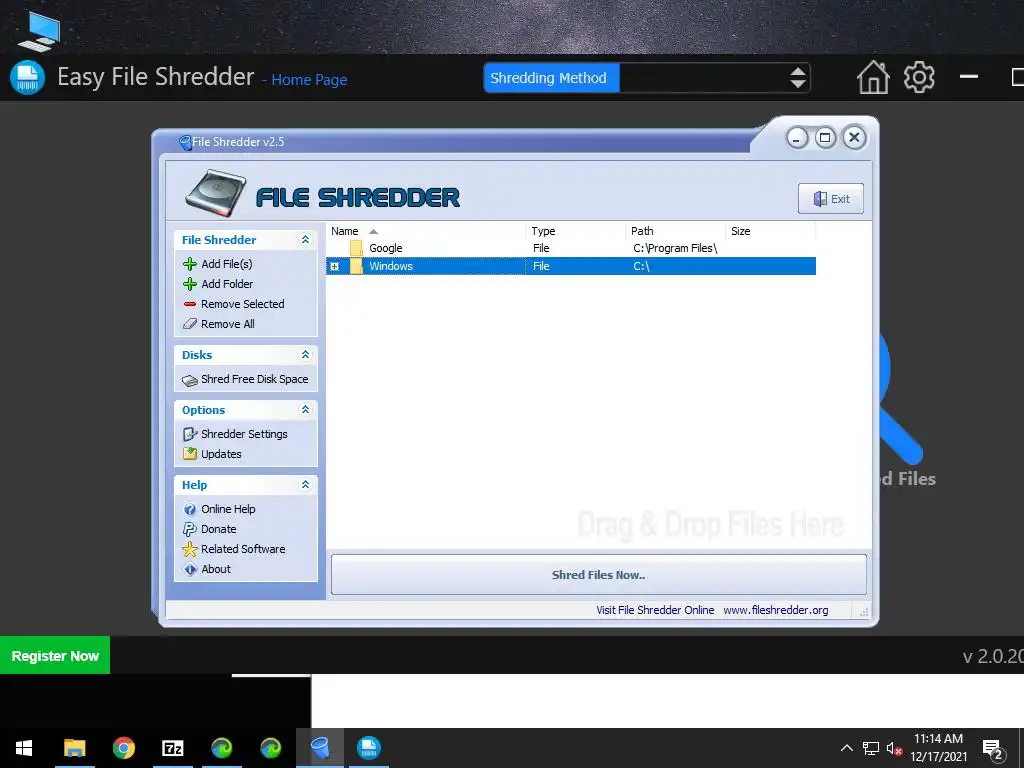
Task: Open the network tray icon
Action: coord(871,748)
